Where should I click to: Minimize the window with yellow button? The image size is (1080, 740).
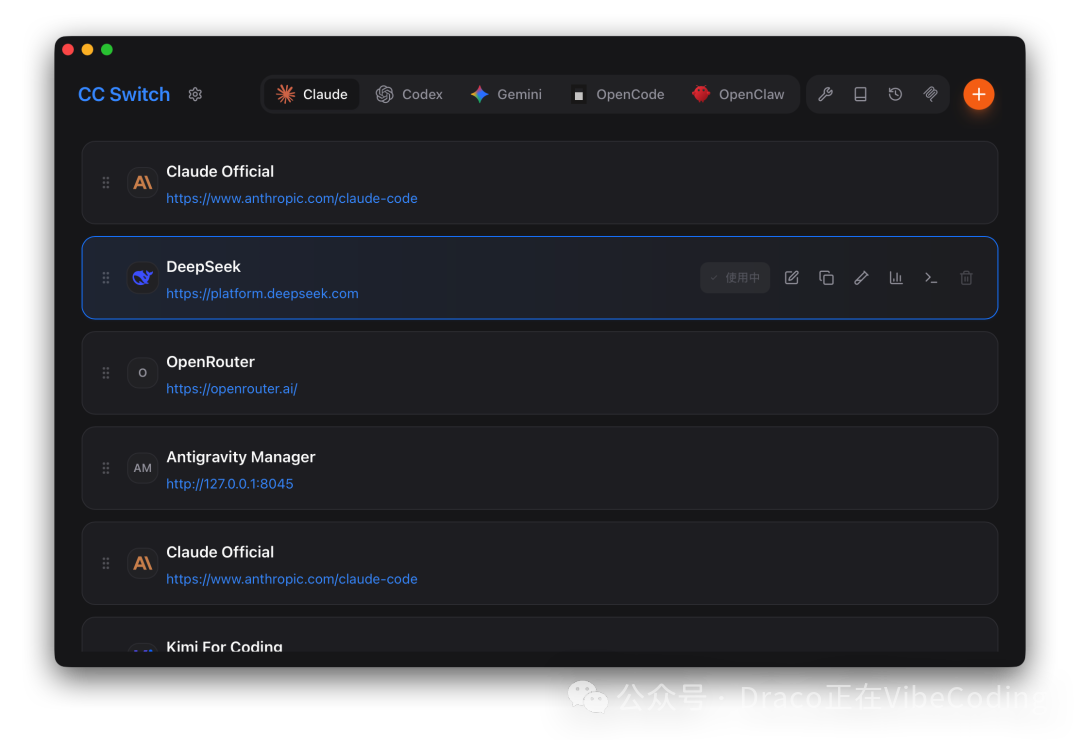click(x=87, y=50)
